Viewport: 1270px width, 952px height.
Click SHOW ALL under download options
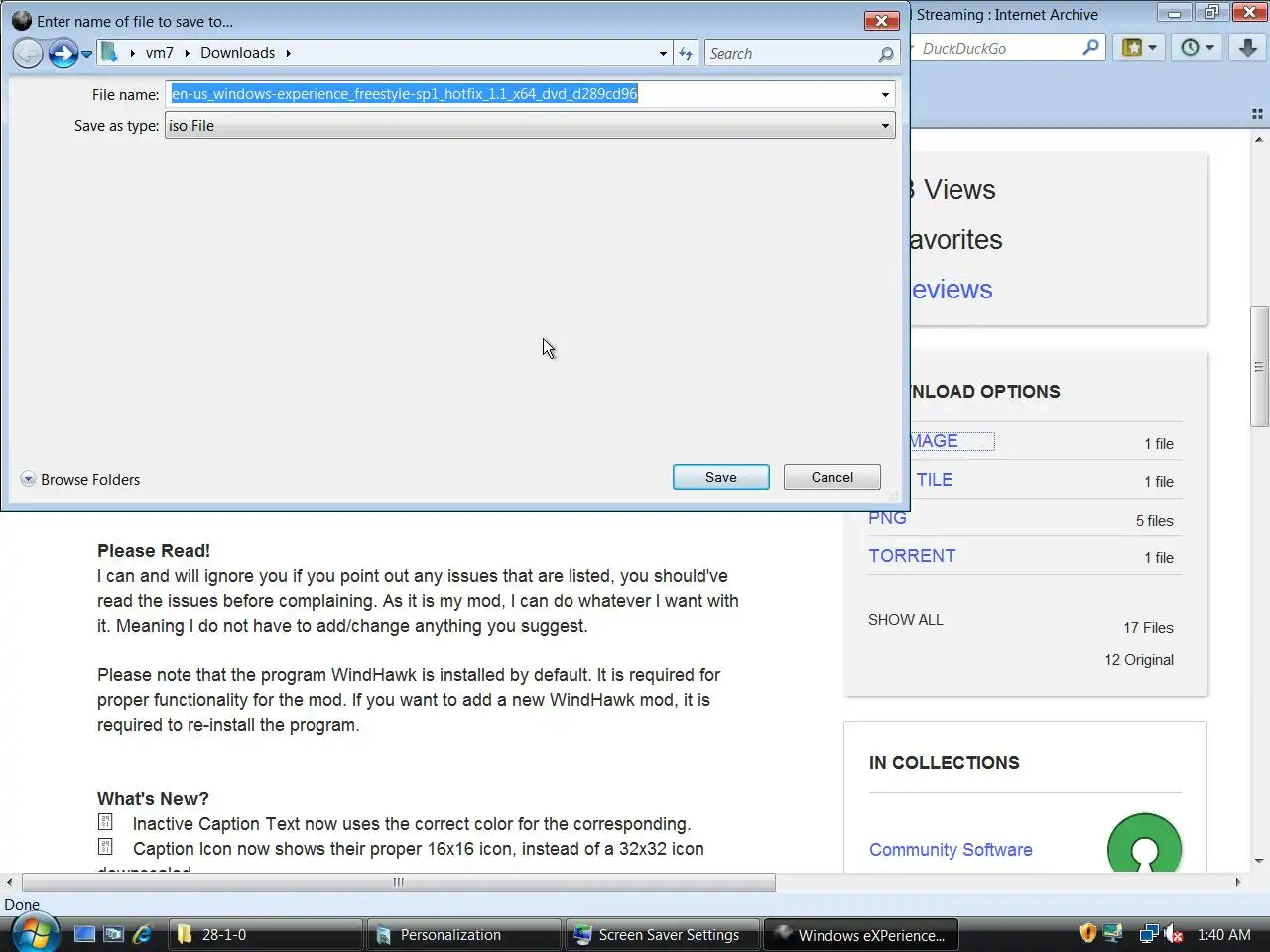(x=906, y=620)
